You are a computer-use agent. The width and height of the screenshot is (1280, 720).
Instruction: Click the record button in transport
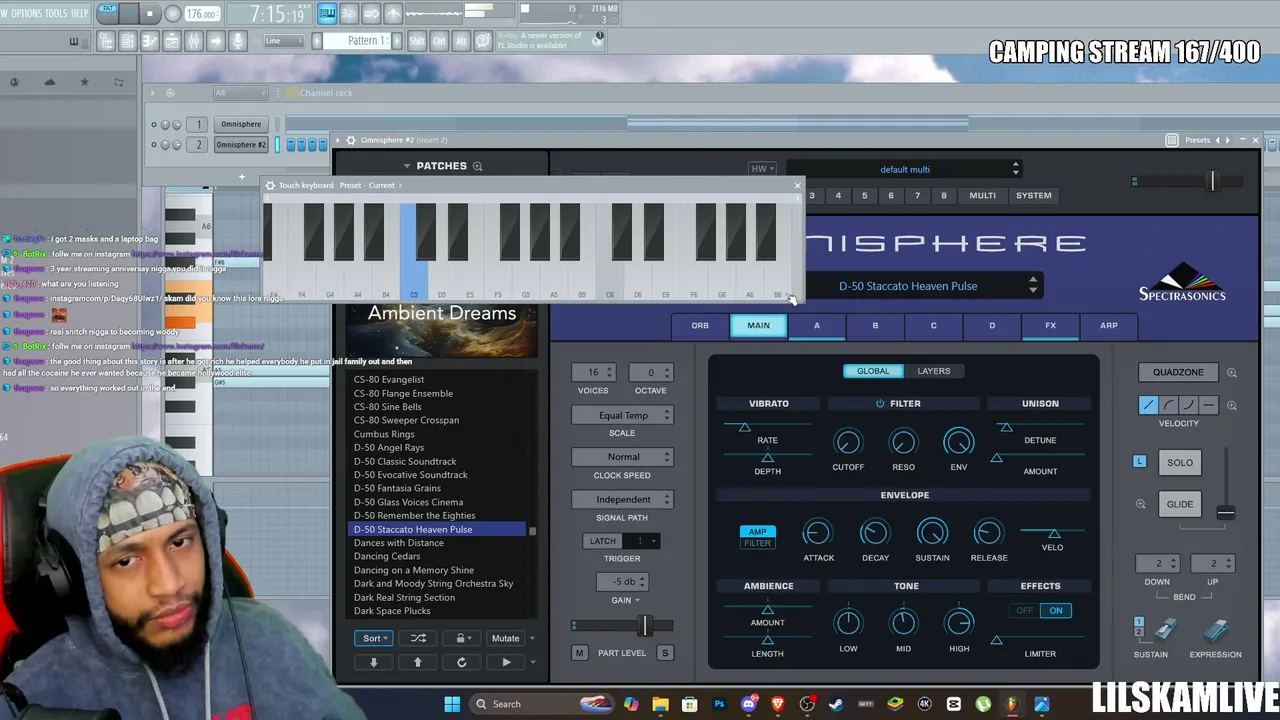coord(172,14)
